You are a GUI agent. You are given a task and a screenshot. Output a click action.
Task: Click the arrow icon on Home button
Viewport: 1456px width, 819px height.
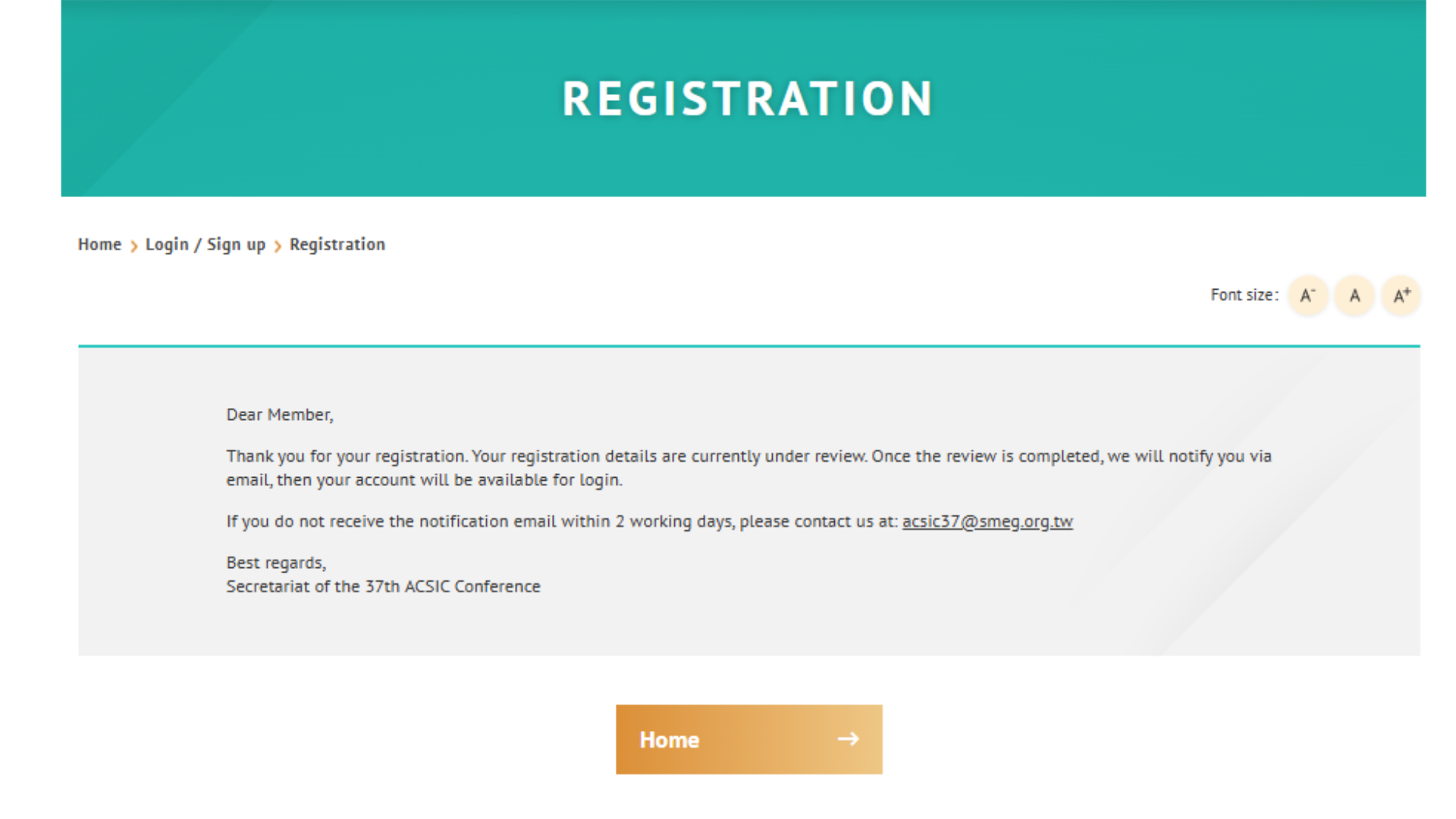click(848, 739)
